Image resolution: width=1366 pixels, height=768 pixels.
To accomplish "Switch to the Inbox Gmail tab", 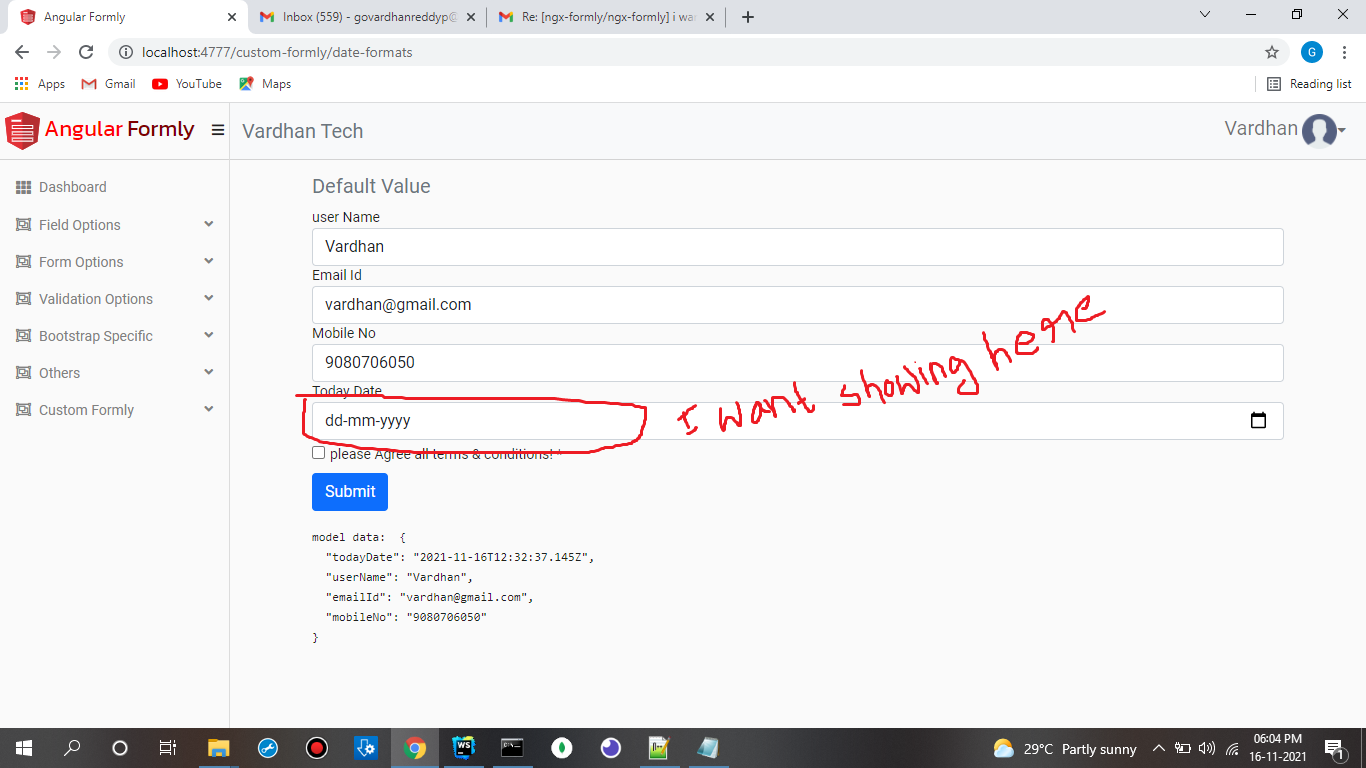I will (x=352, y=17).
